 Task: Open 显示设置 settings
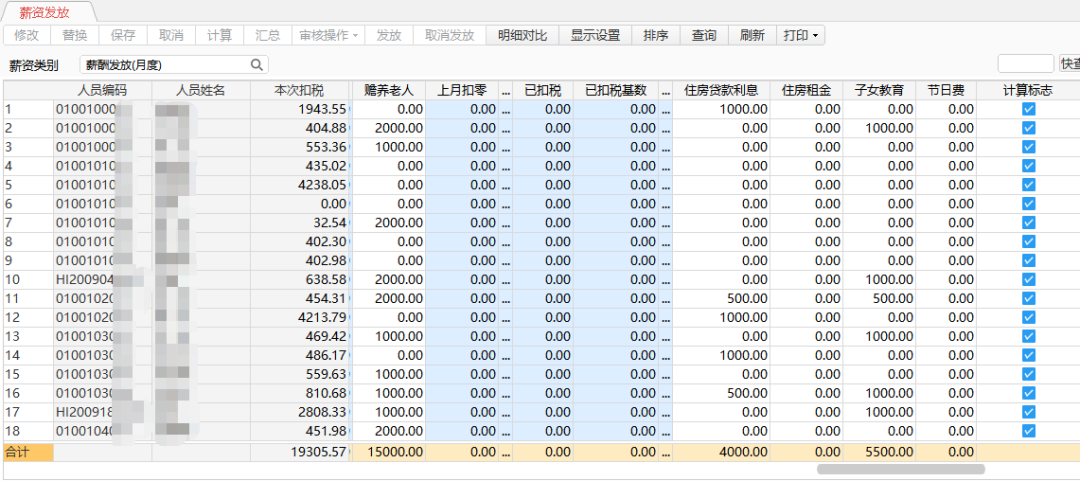coord(595,35)
